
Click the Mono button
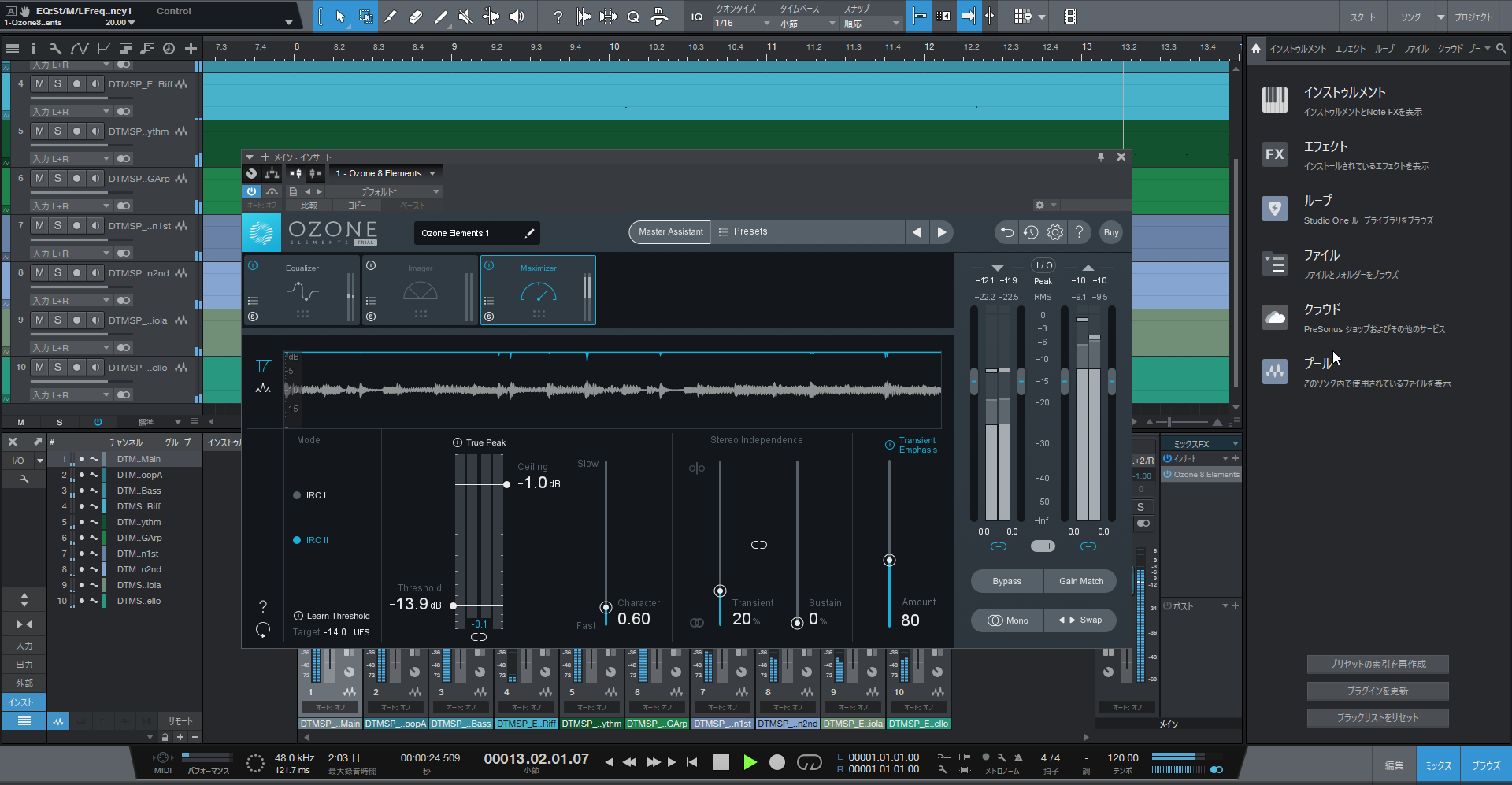(1006, 620)
